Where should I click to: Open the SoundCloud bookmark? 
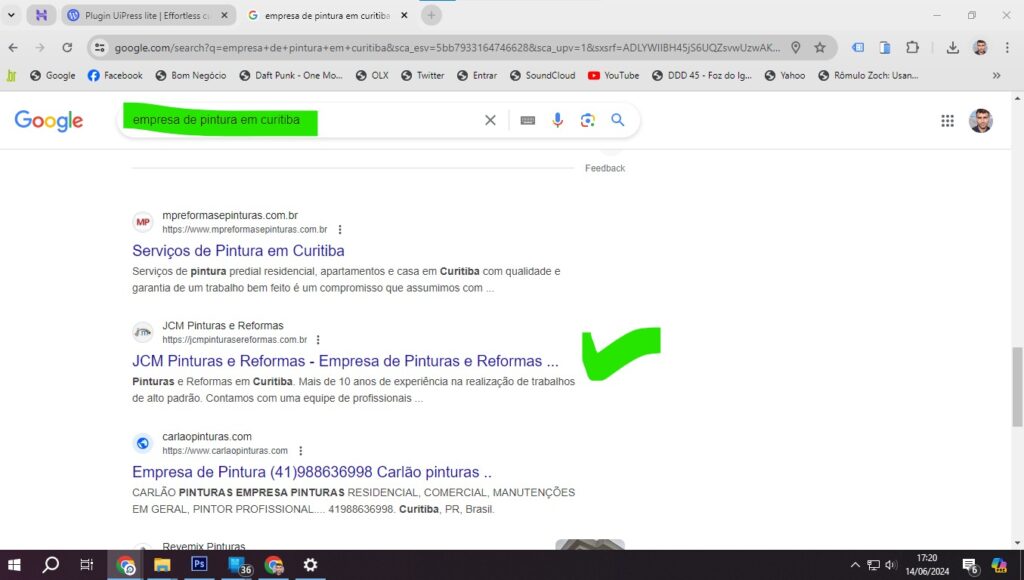click(x=543, y=76)
